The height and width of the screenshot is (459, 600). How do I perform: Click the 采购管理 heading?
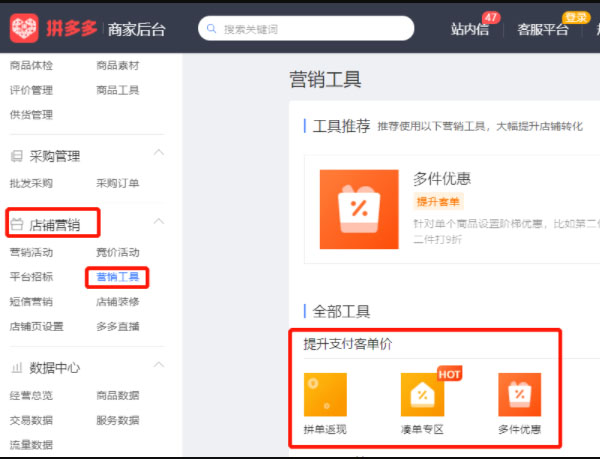[55, 156]
